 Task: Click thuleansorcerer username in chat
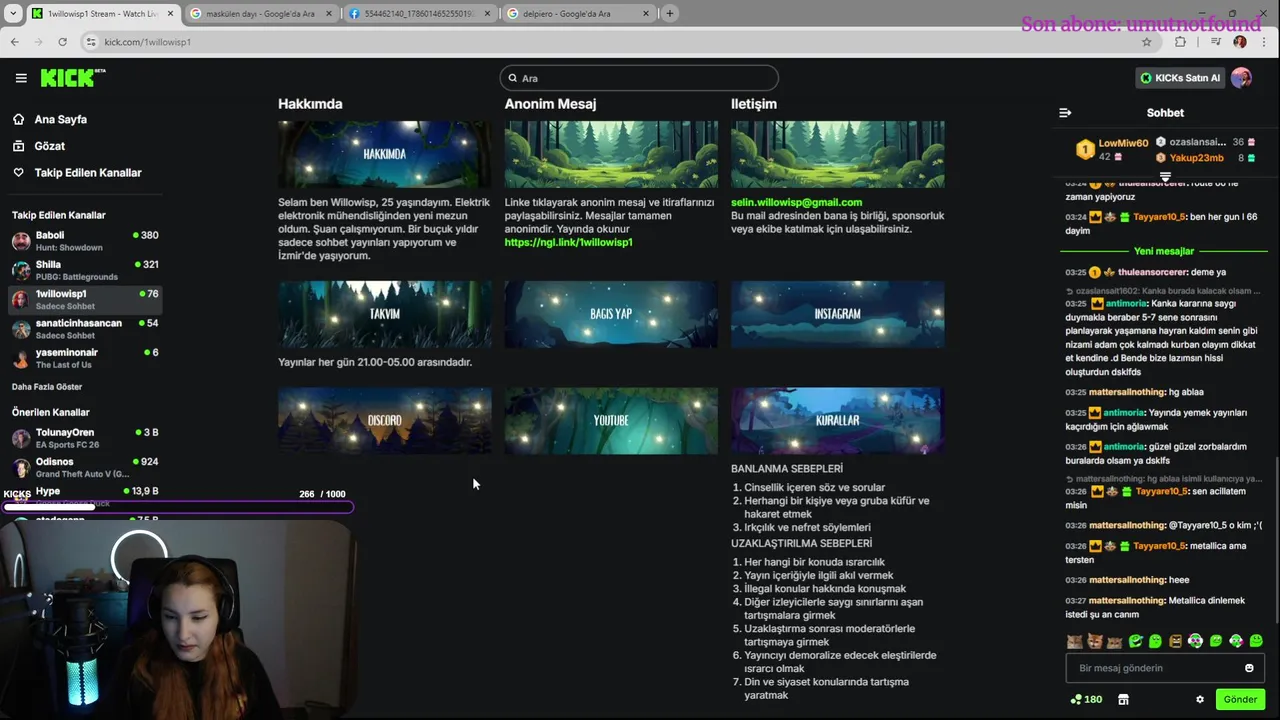(1152, 272)
